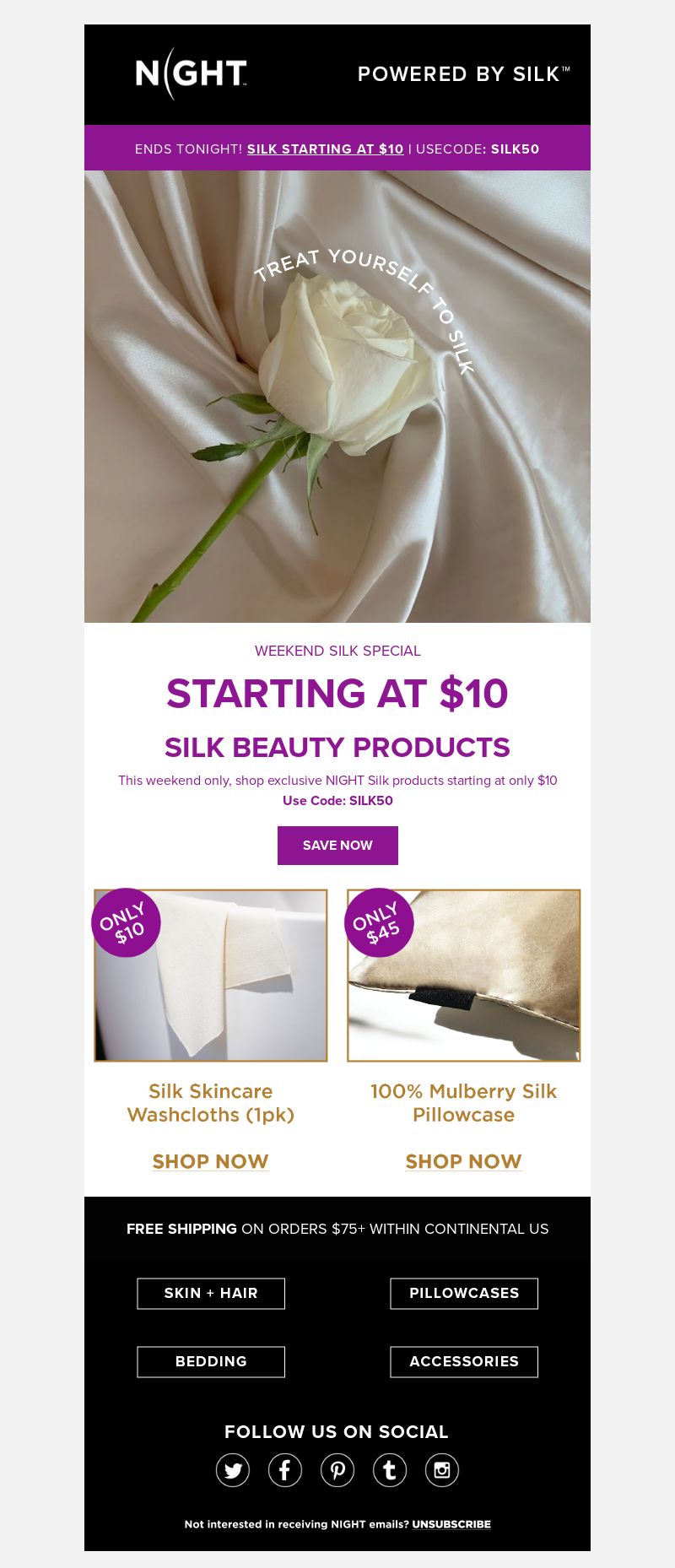675x1568 pixels.
Task: Click the ONLY $10 purple badge
Action: point(126,922)
